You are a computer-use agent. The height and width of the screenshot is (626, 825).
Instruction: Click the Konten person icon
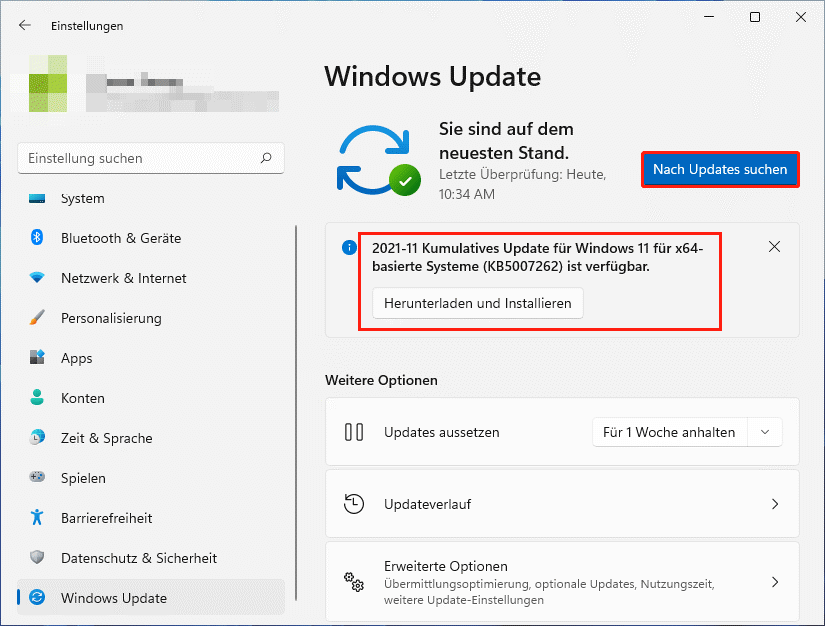37,398
